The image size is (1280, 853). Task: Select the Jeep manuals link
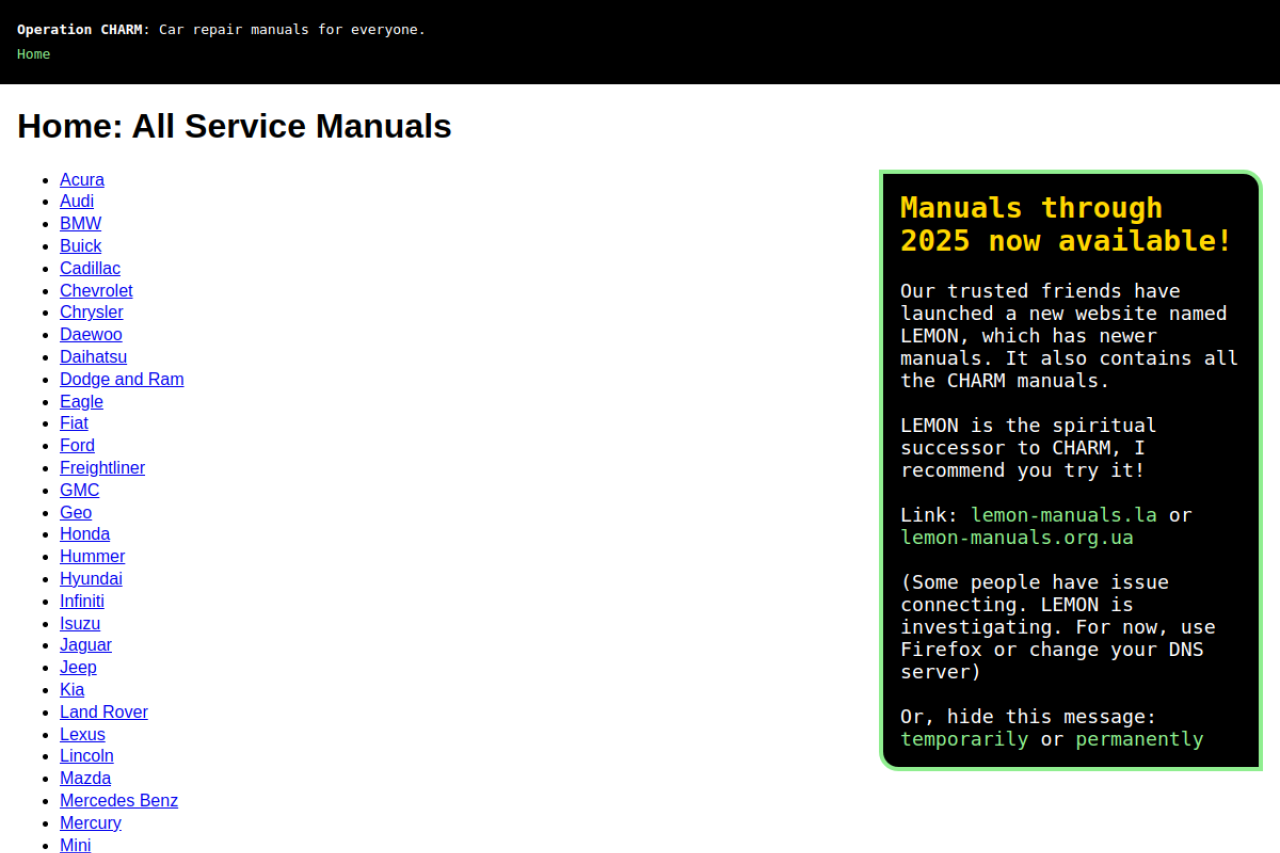tap(78, 667)
